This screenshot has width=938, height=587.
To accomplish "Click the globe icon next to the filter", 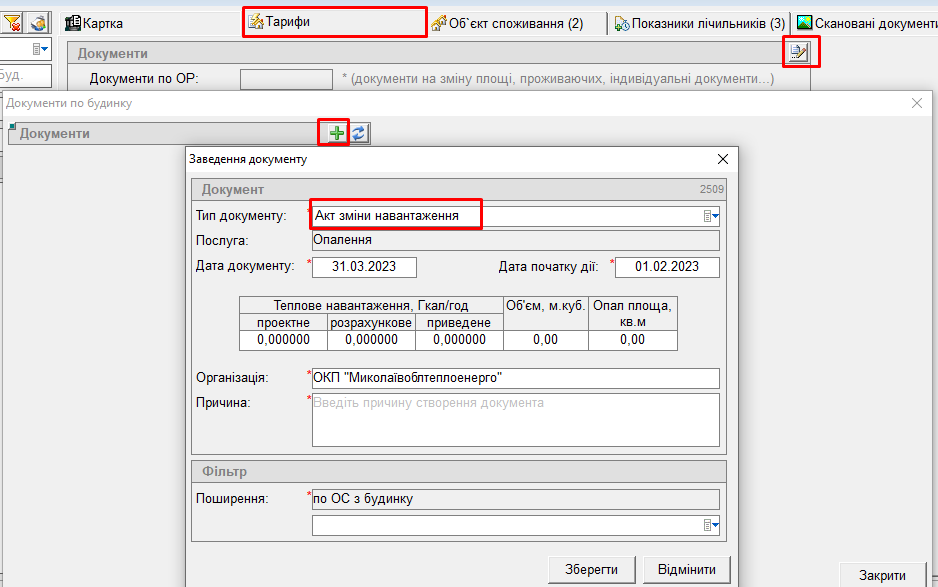I will click(x=39, y=23).
